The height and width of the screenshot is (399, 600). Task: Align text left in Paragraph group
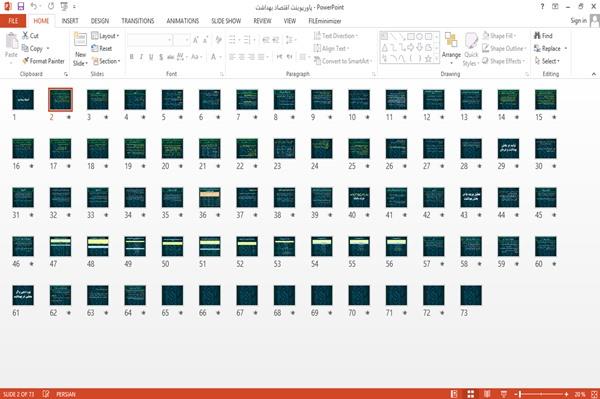click(x=232, y=57)
